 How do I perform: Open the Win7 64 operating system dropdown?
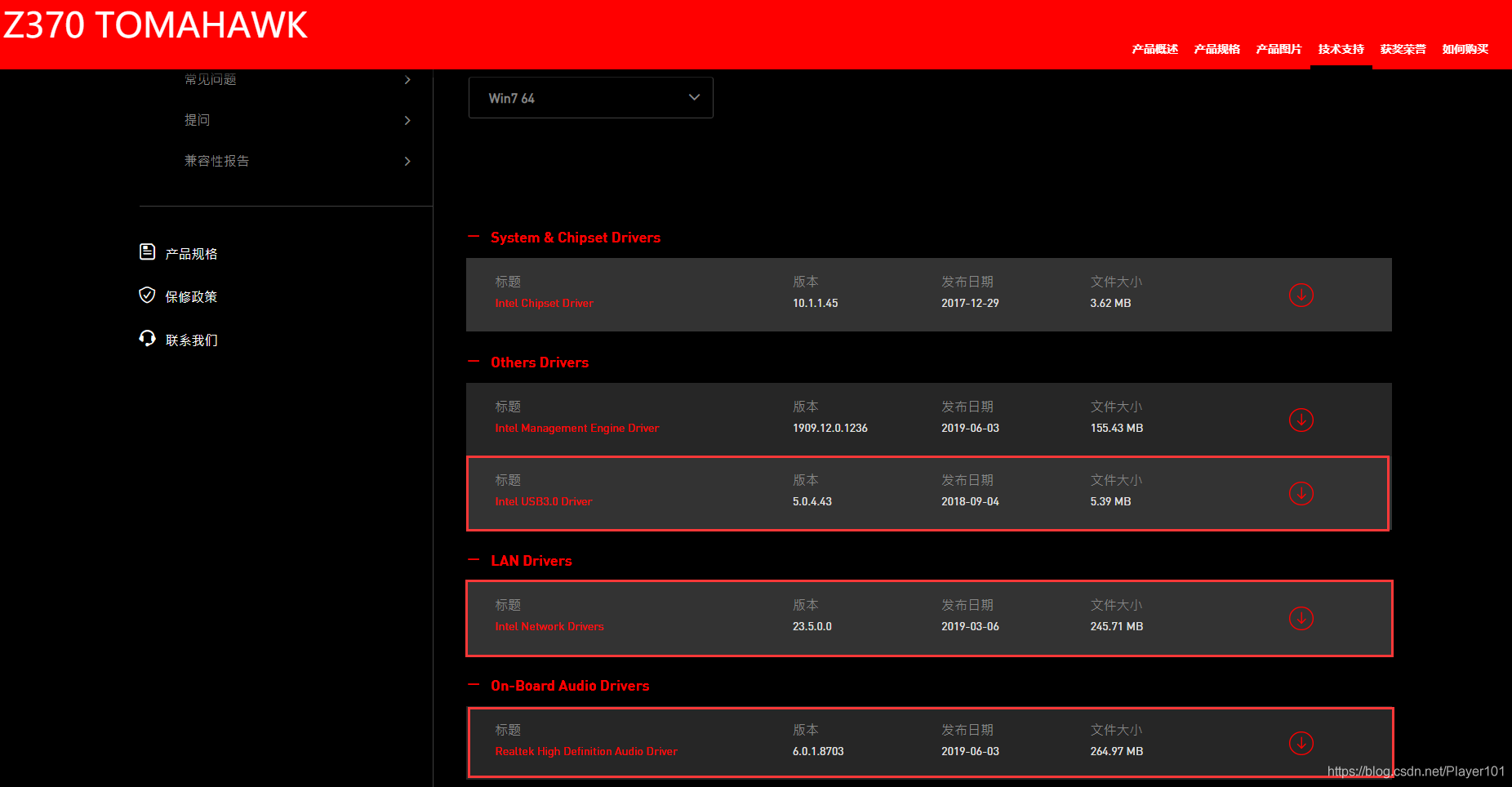click(590, 98)
